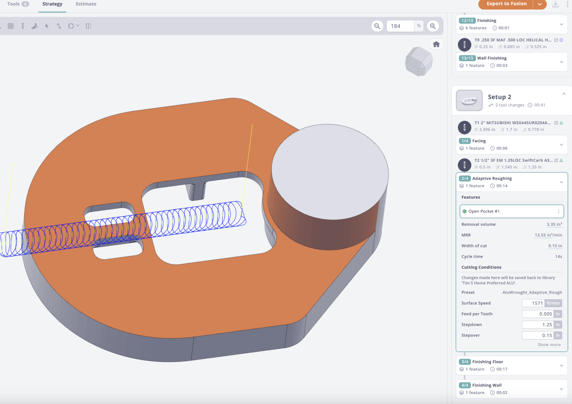The height and width of the screenshot is (404, 572).
Task: Click the grid table toolbar icon
Action: 11,26
